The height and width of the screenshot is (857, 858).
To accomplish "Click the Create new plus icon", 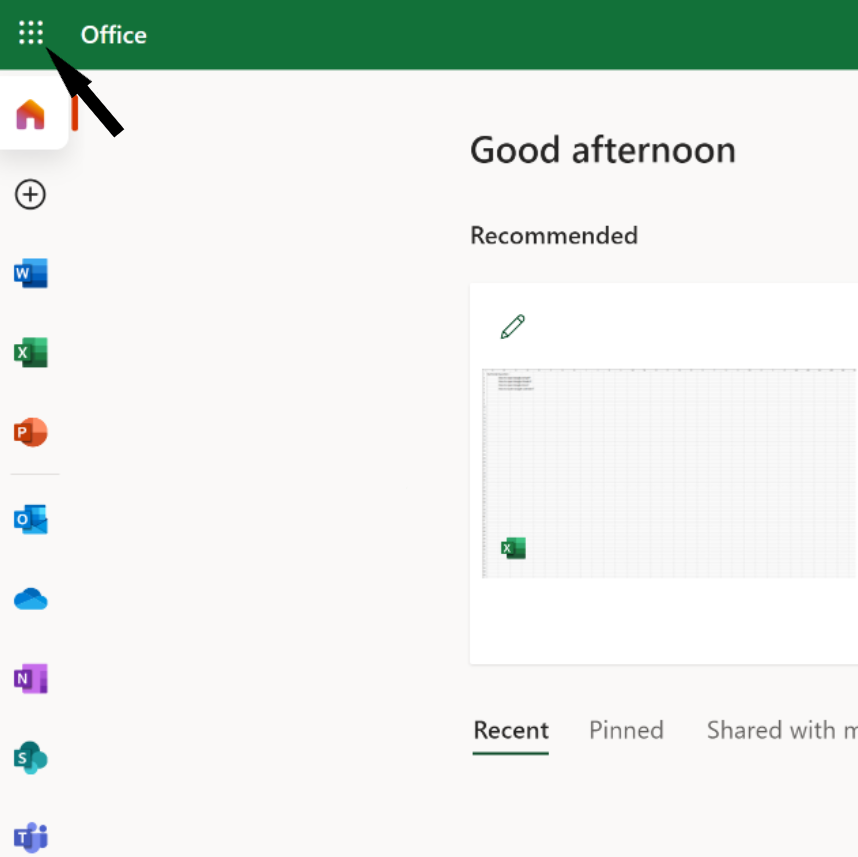I will 30,194.
